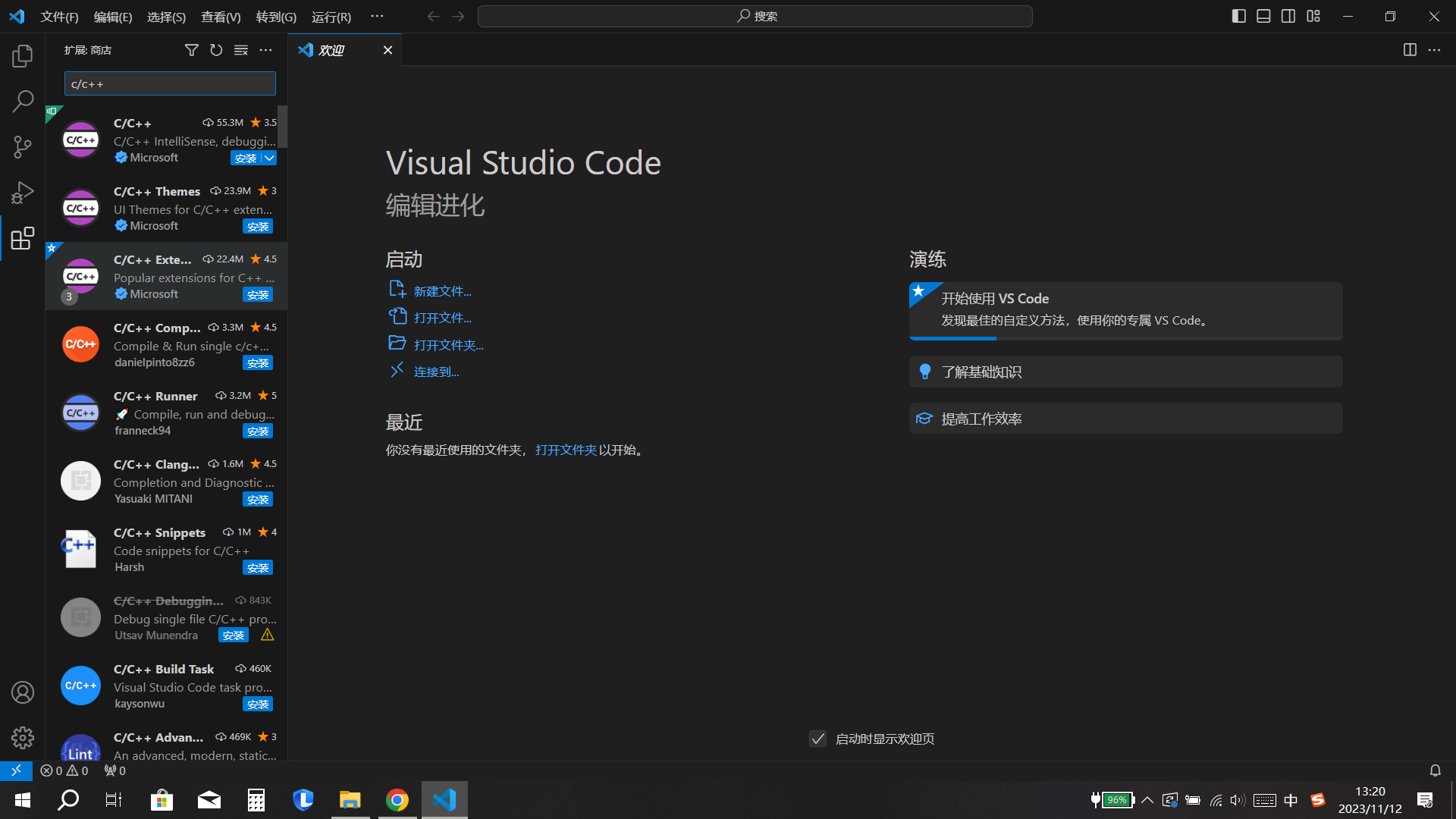Open the 选择(S) menu
This screenshot has width=1456, height=819.
pyautogui.click(x=166, y=17)
